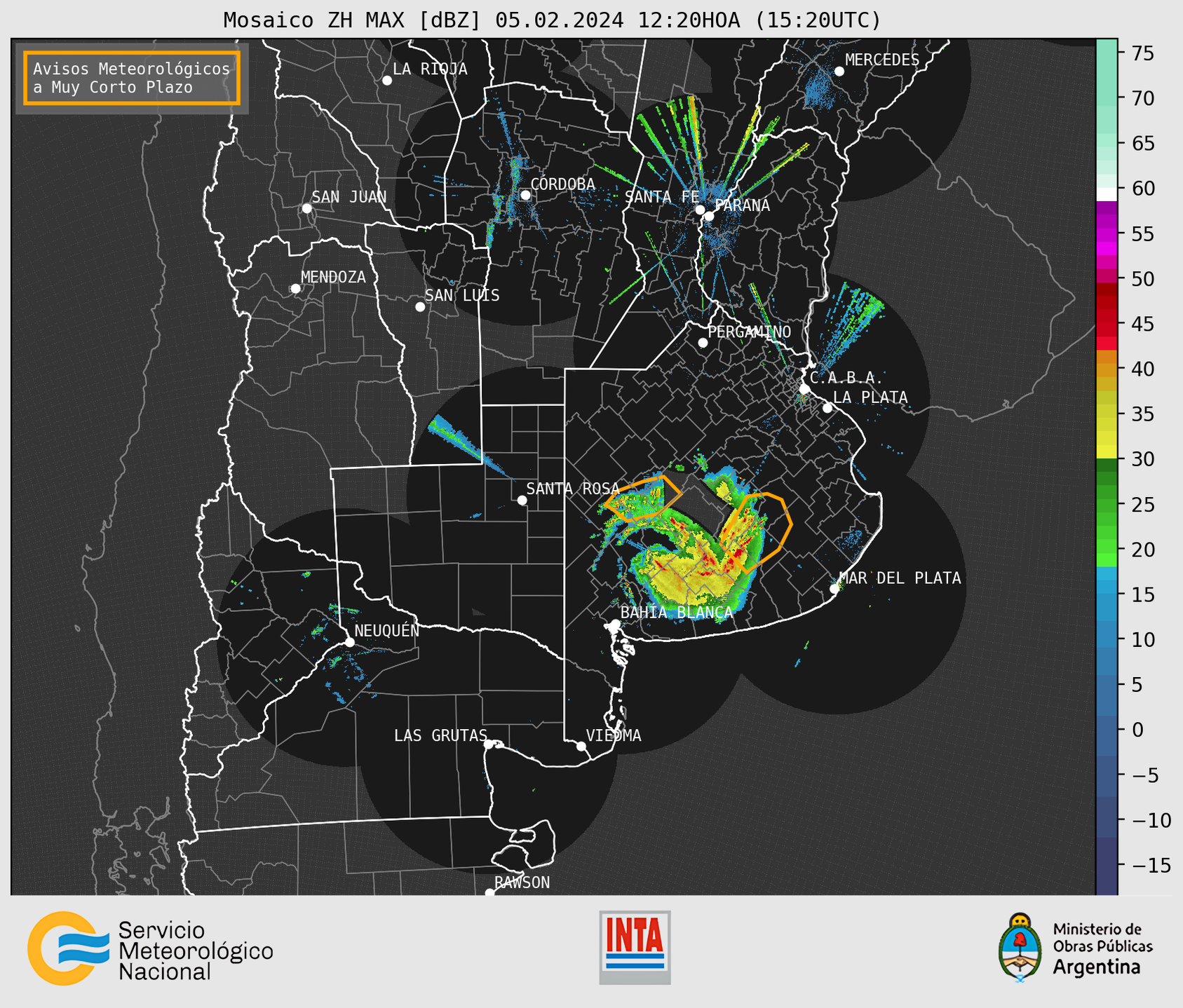Click the PARANÁ city marker dot
The width and height of the screenshot is (1183, 1008).
[709, 216]
